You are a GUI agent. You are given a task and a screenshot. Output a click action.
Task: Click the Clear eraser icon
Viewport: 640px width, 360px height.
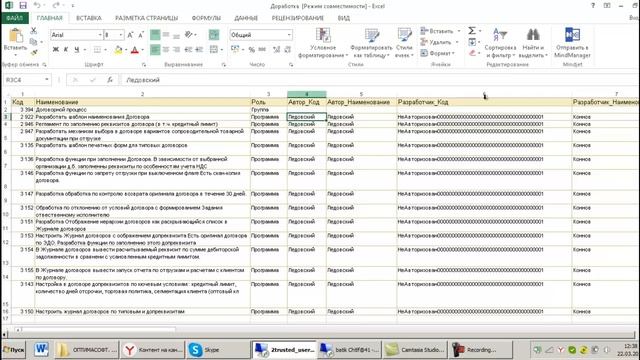point(472,53)
